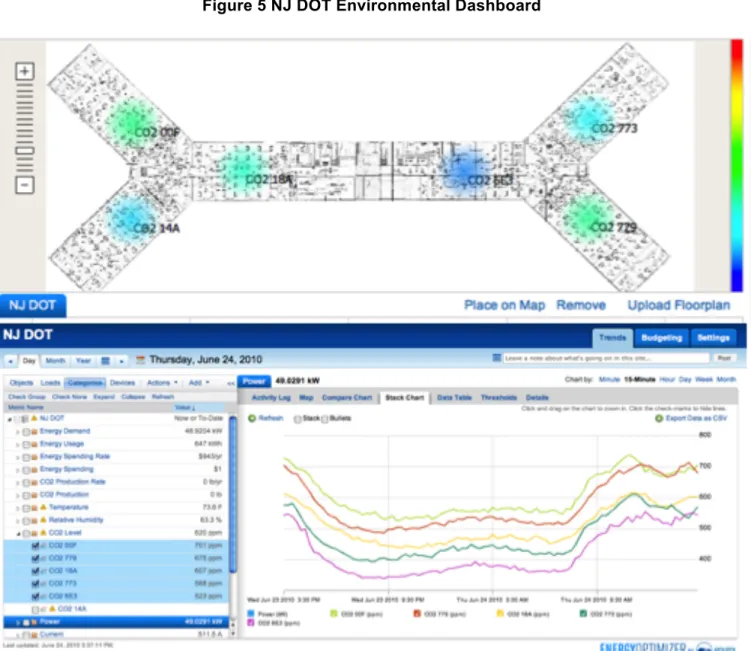Click the Relative Humidity warning triangle icon

tap(43, 520)
